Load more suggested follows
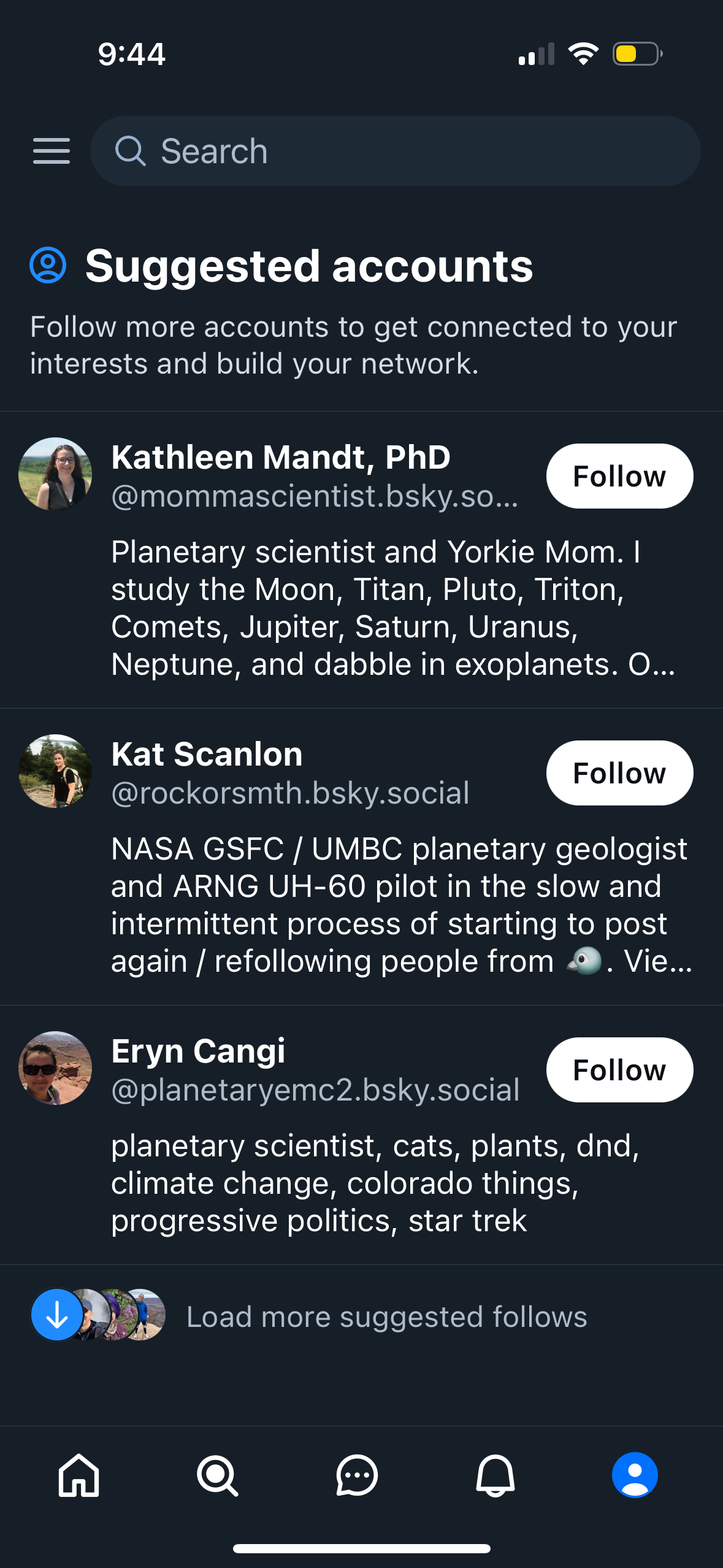The width and height of the screenshot is (723, 1568). point(386,1316)
